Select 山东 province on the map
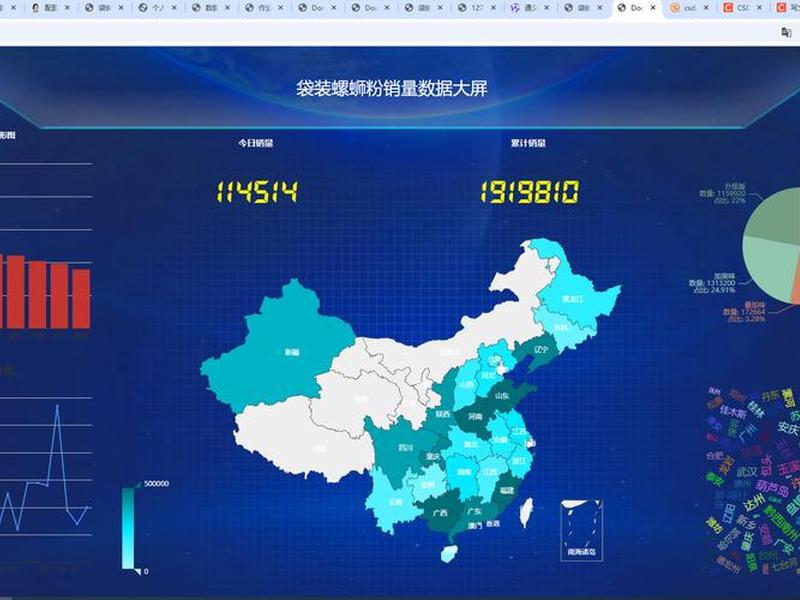800x600 pixels. (x=505, y=395)
